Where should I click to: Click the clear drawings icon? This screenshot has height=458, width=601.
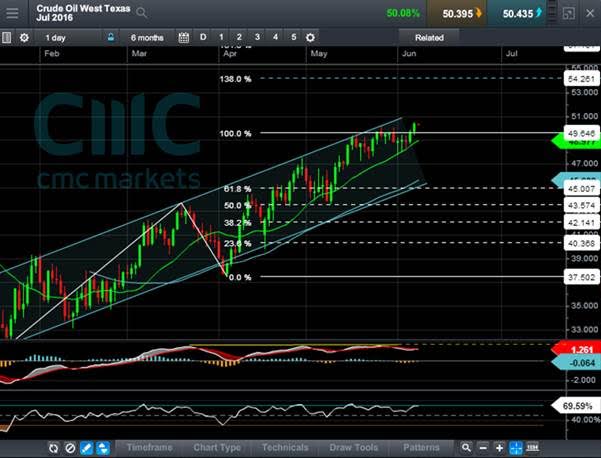coord(70,448)
